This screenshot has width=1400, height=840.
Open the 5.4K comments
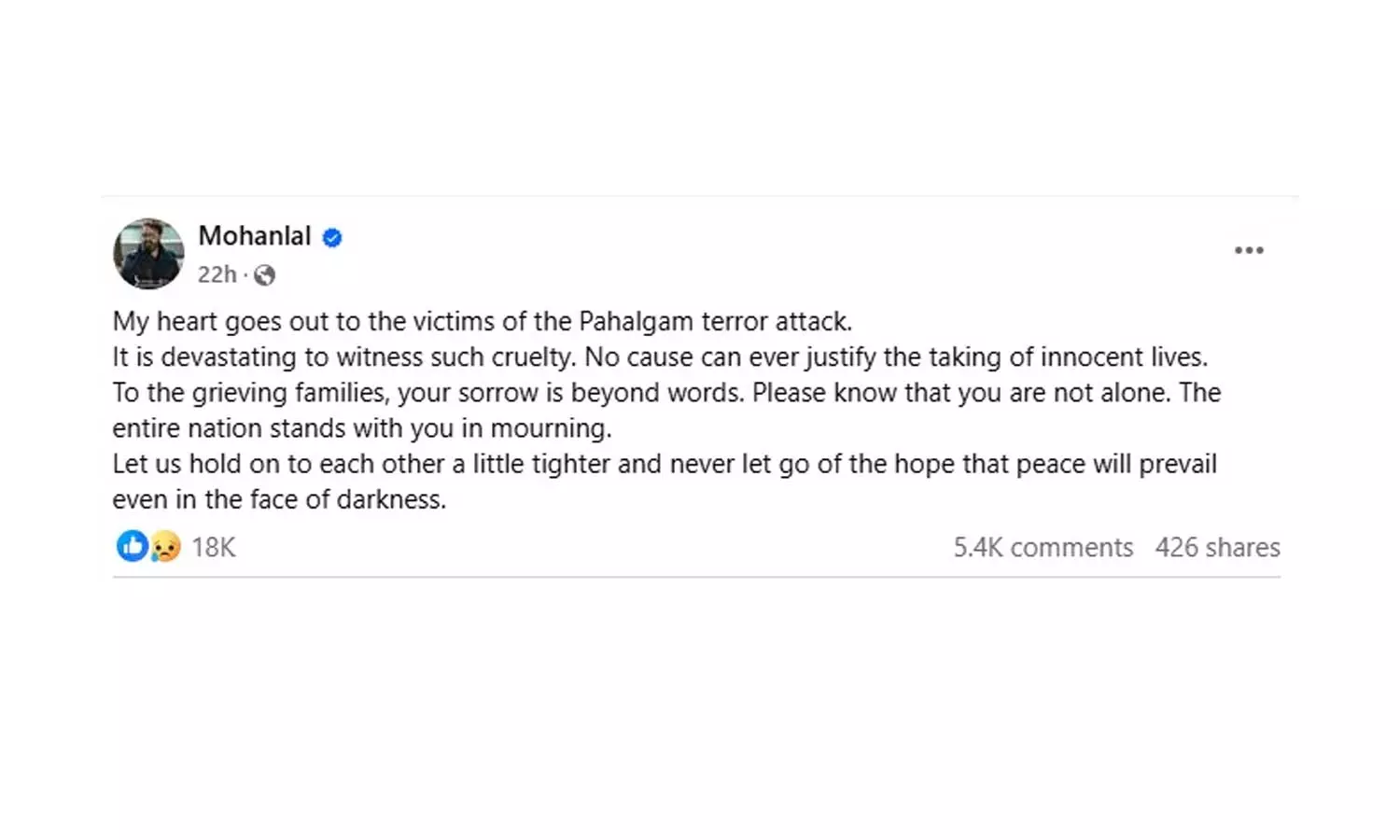click(1043, 547)
